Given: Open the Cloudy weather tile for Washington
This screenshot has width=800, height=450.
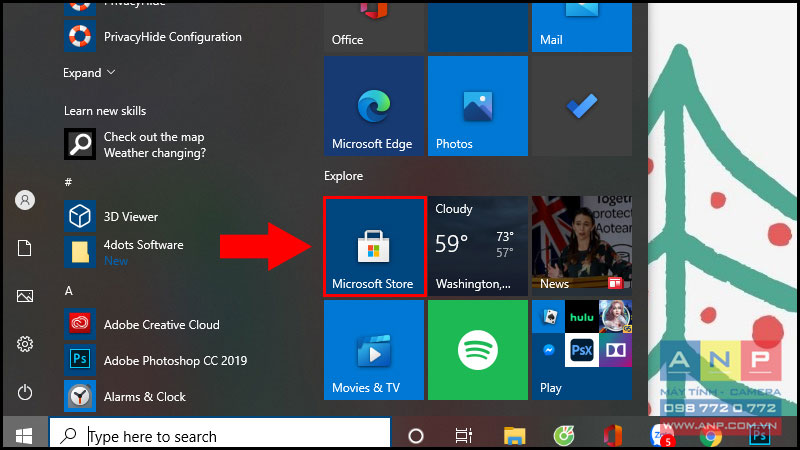Looking at the screenshot, I should [x=478, y=246].
